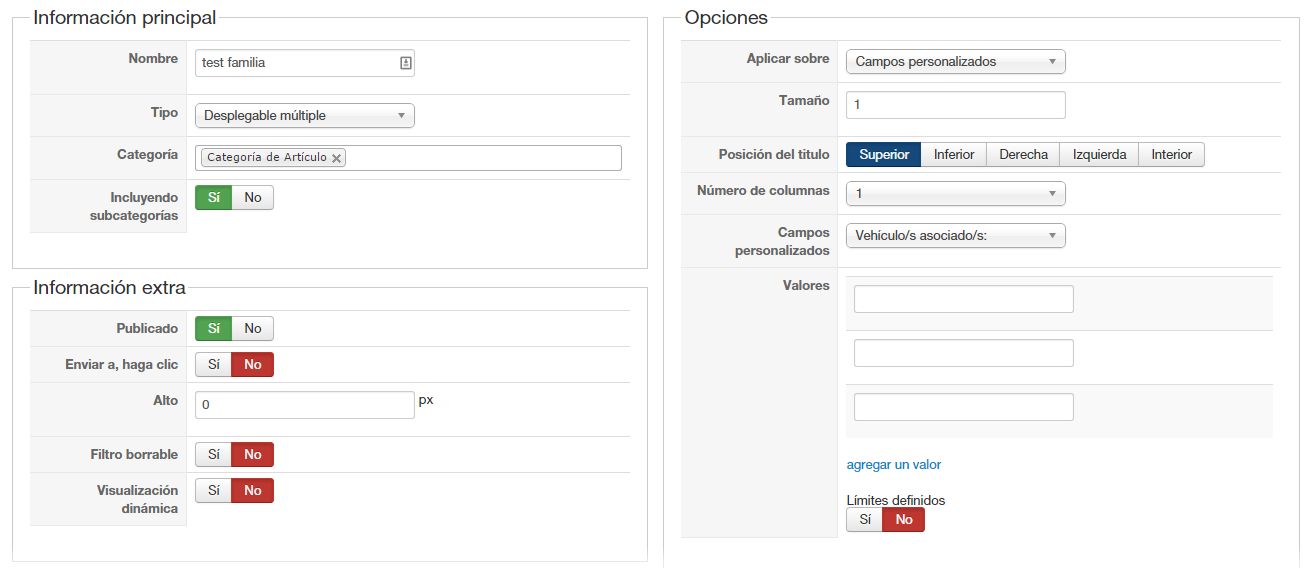The height and width of the screenshot is (568, 1315).
Task: Select Inferior title position
Action: pyautogui.click(x=954, y=155)
